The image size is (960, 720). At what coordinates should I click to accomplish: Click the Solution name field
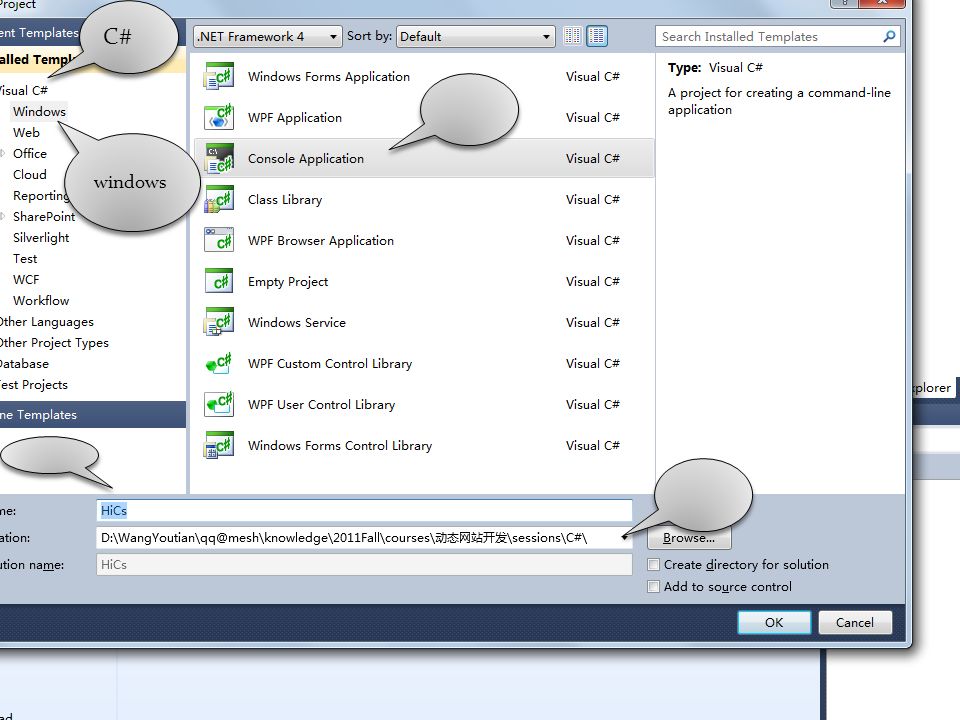tap(364, 564)
